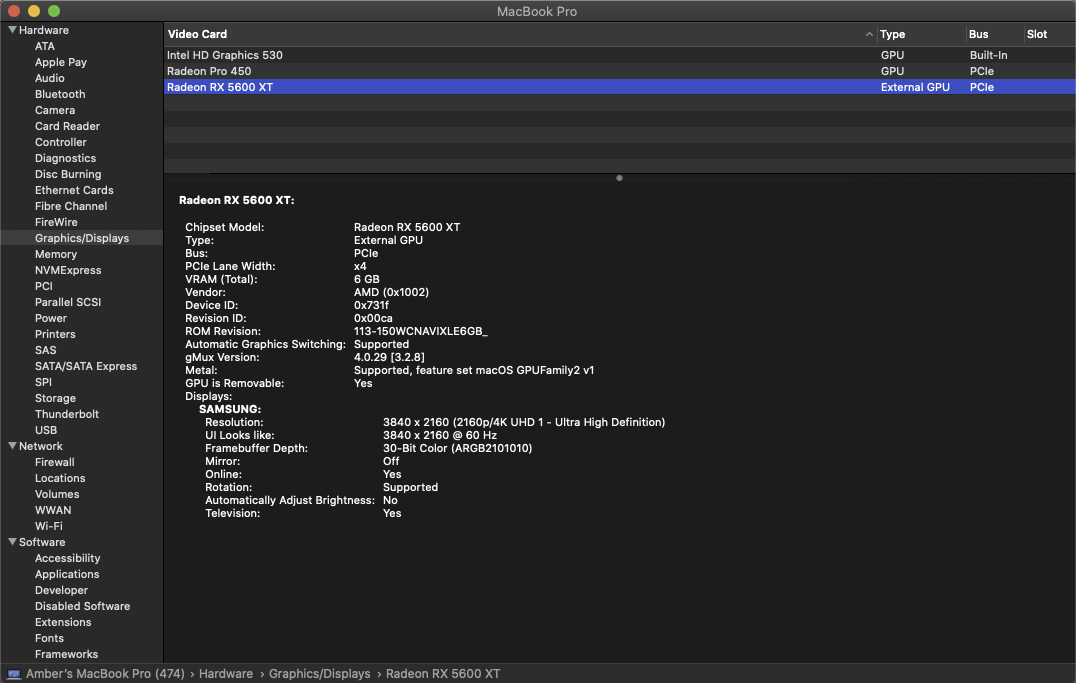
Task: Select Bluetooth in the Hardware list
Action: 60,94
